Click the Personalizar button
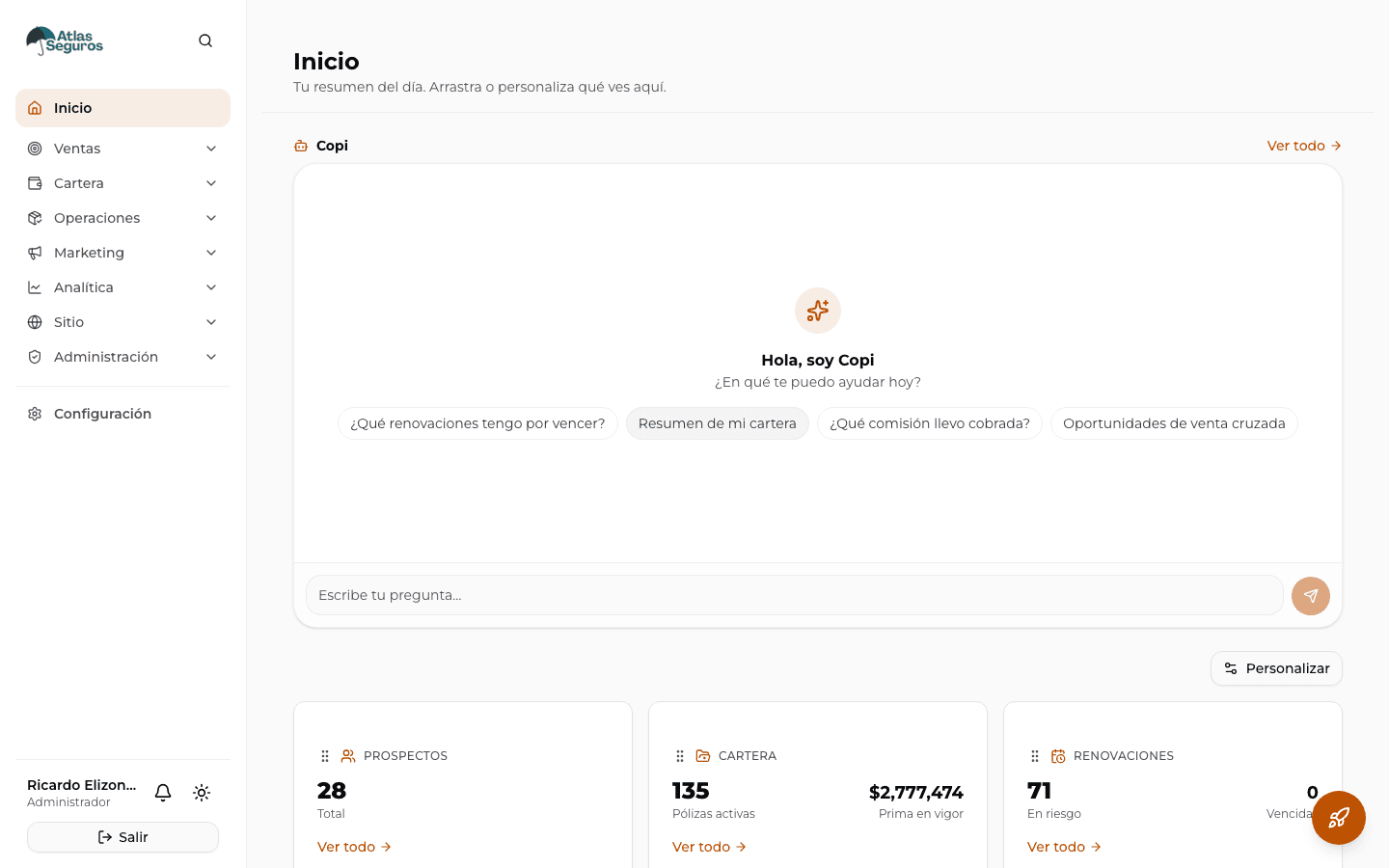 tap(1276, 668)
